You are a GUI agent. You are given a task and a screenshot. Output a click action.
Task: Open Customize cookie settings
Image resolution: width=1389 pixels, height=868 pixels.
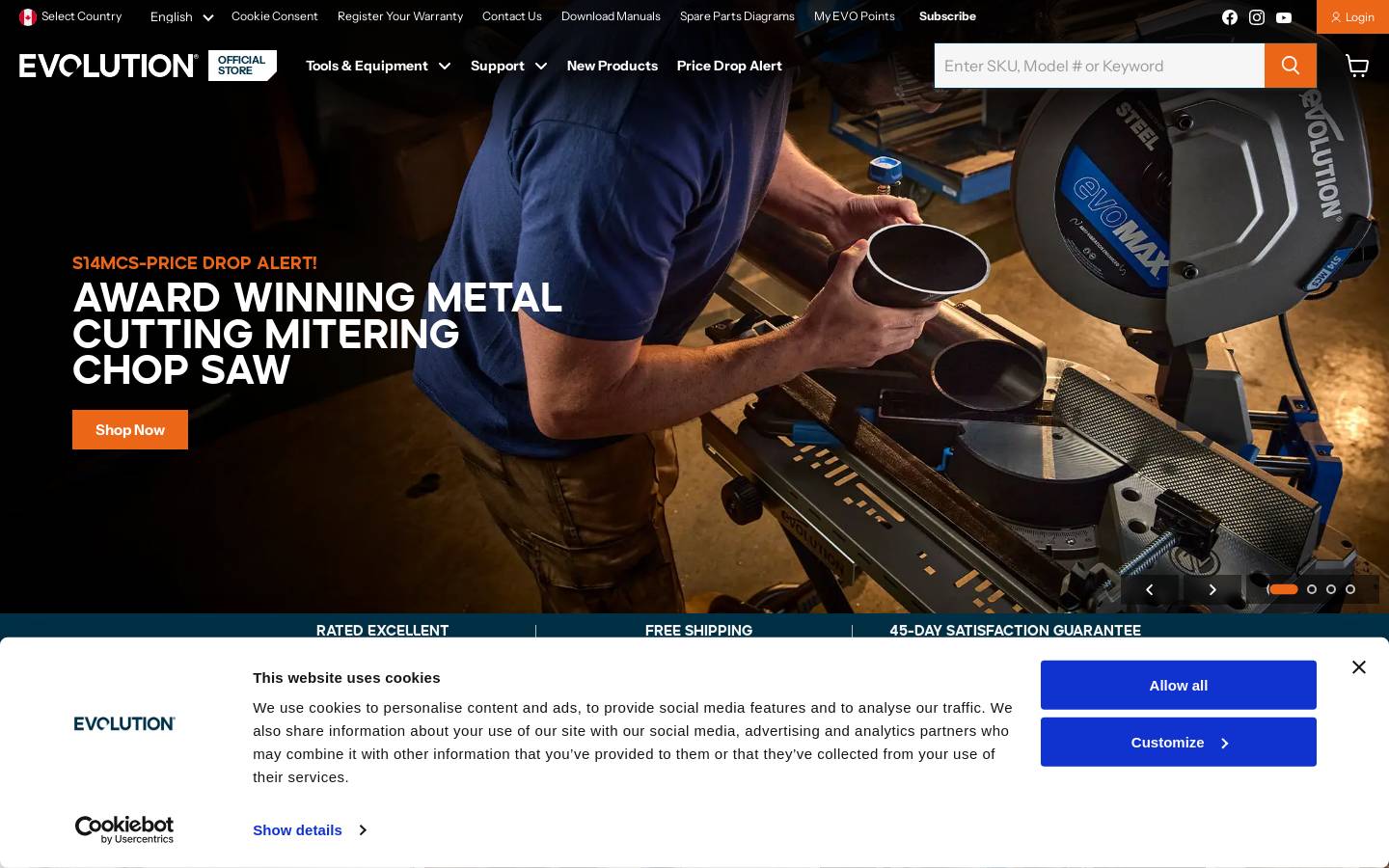[x=1179, y=742]
